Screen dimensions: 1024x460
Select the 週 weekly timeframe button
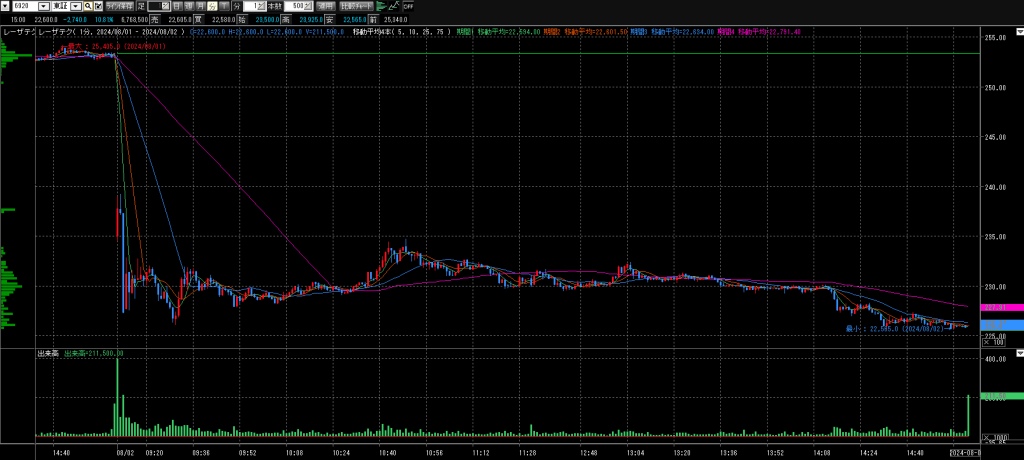coord(188,5)
